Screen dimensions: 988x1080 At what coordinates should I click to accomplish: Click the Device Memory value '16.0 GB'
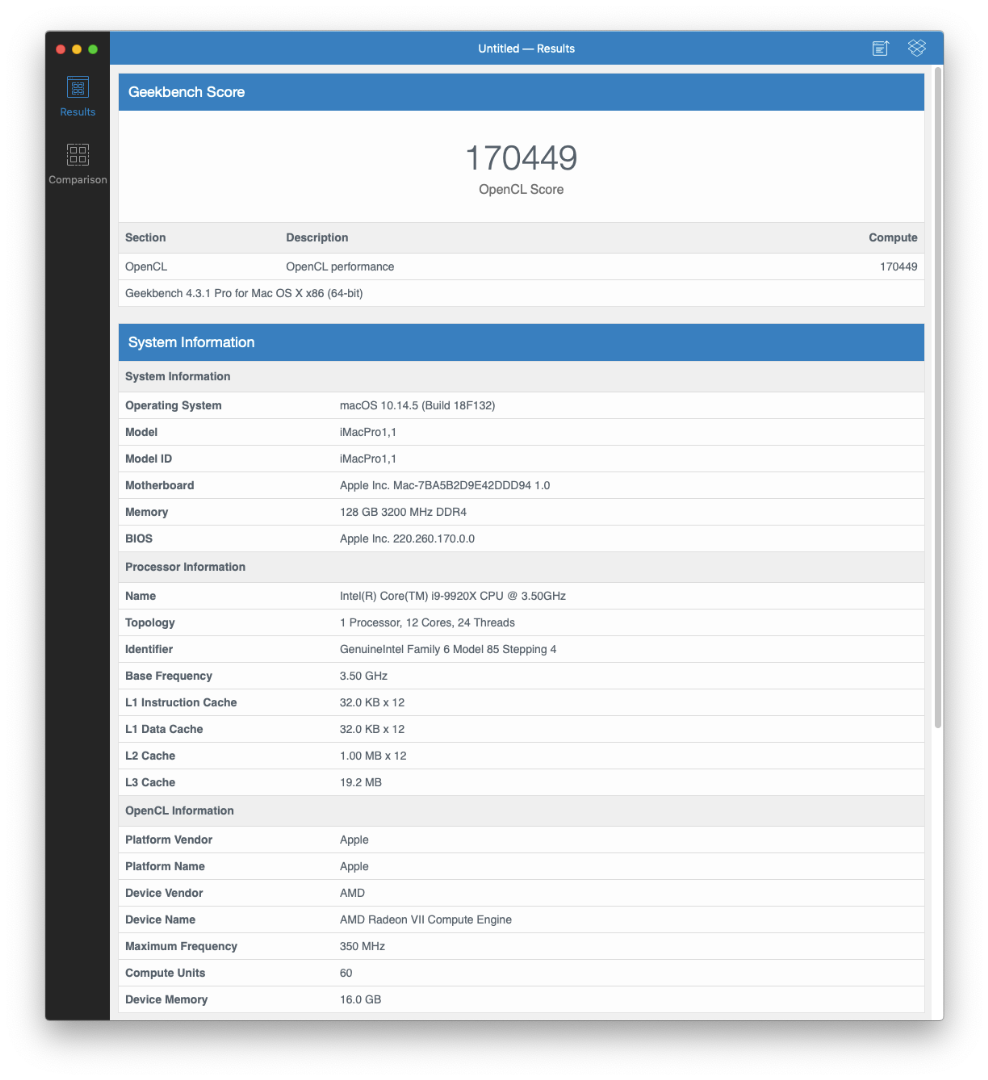360,1000
